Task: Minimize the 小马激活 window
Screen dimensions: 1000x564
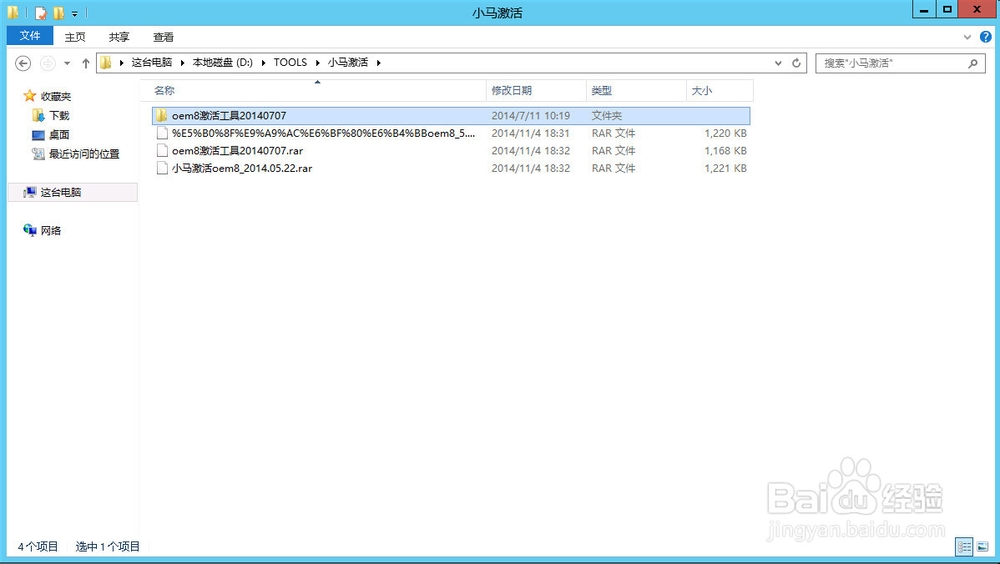Action: [x=923, y=9]
